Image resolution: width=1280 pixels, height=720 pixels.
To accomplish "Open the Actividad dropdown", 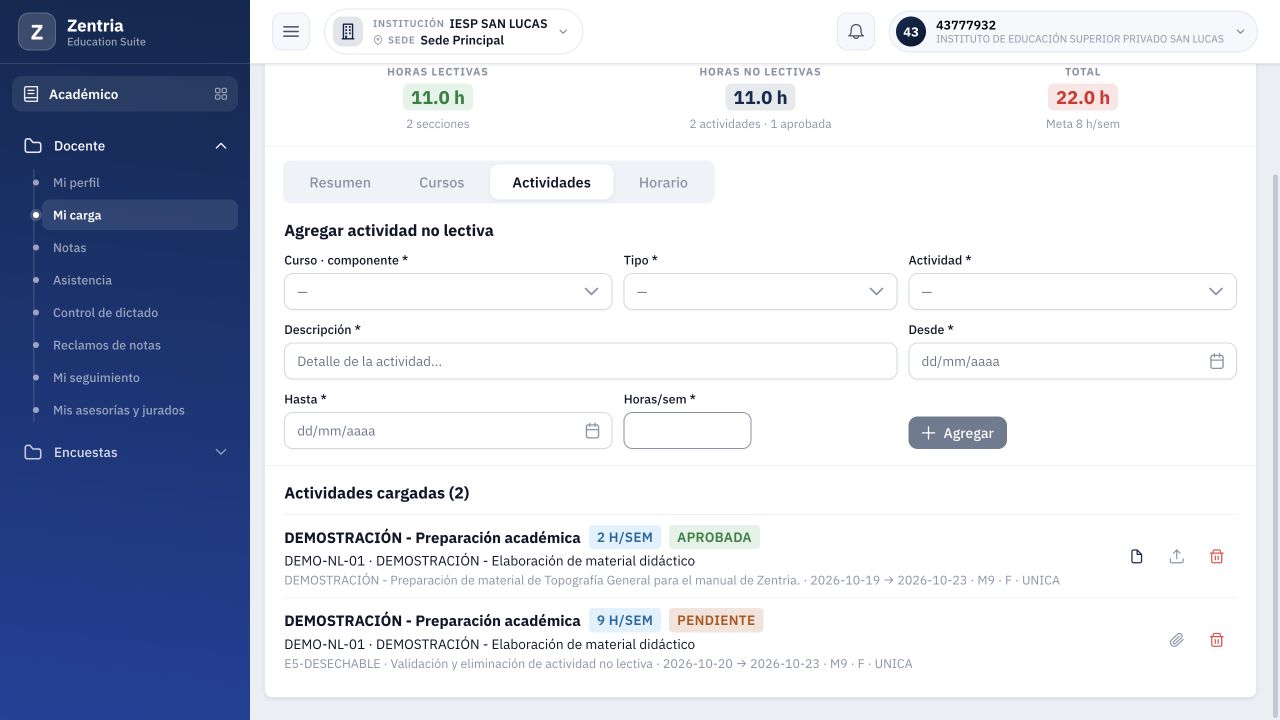I will click(x=1072, y=292).
